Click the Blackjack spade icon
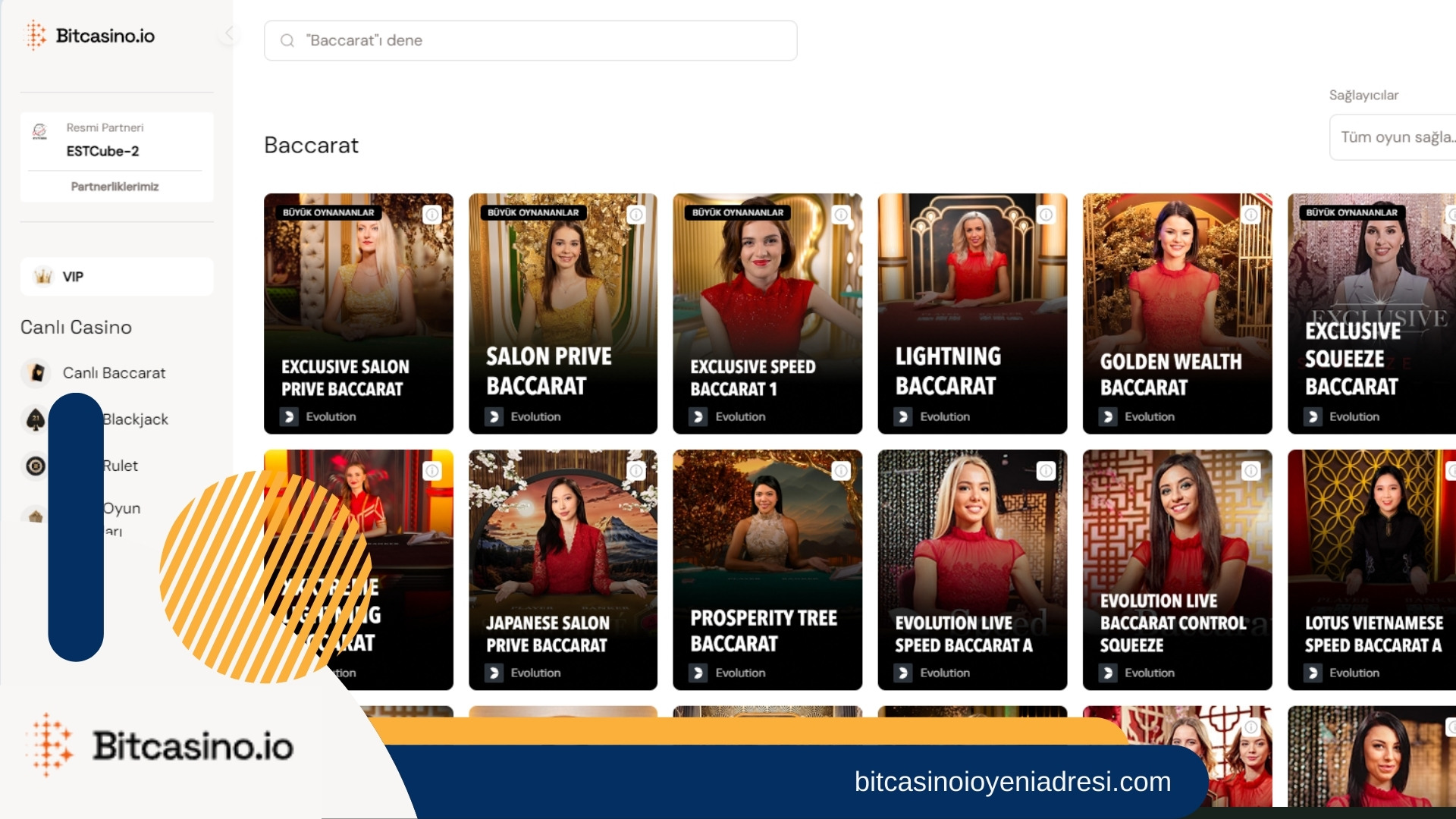The width and height of the screenshot is (1456, 819). tap(36, 419)
